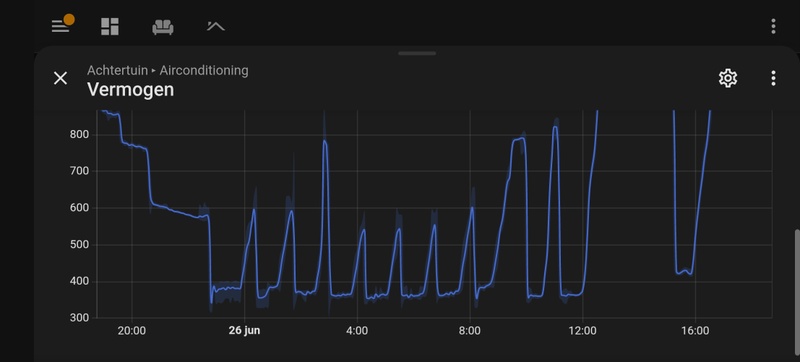
Task: Click the 16:00 time axis label
Action: [695, 331]
